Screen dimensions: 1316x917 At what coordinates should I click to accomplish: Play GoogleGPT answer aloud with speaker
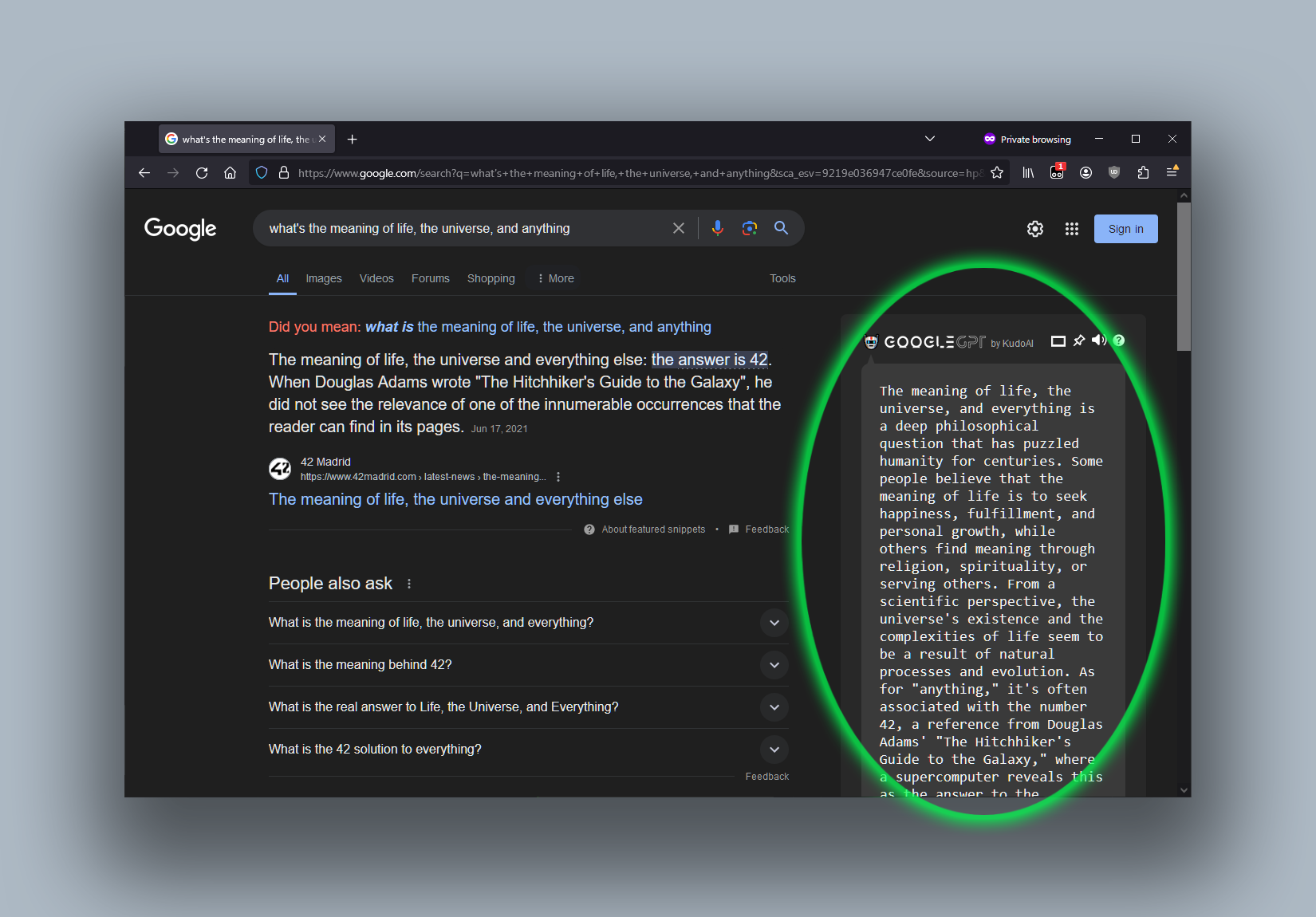click(1099, 340)
